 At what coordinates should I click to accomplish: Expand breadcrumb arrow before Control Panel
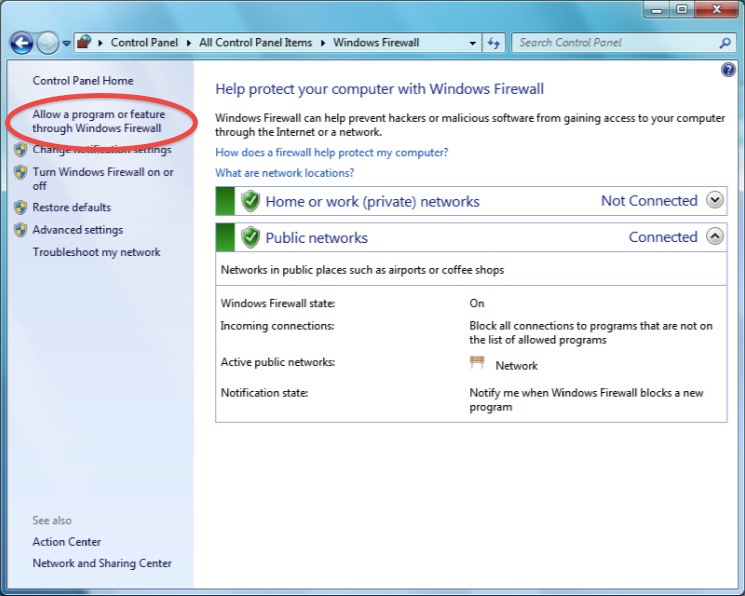pyautogui.click(x=100, y=43)
